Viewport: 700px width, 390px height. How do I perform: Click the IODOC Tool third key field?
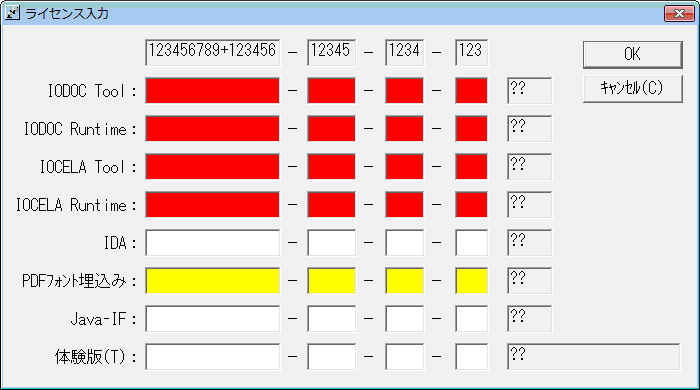click(404, 91)
